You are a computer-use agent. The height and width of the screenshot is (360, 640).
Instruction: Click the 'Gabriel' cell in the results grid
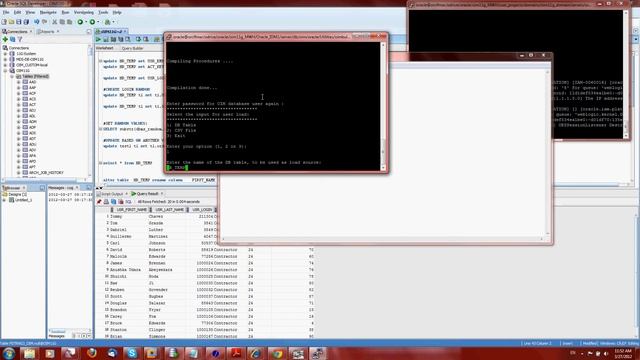pyautogui.click(x=118, y=230)
